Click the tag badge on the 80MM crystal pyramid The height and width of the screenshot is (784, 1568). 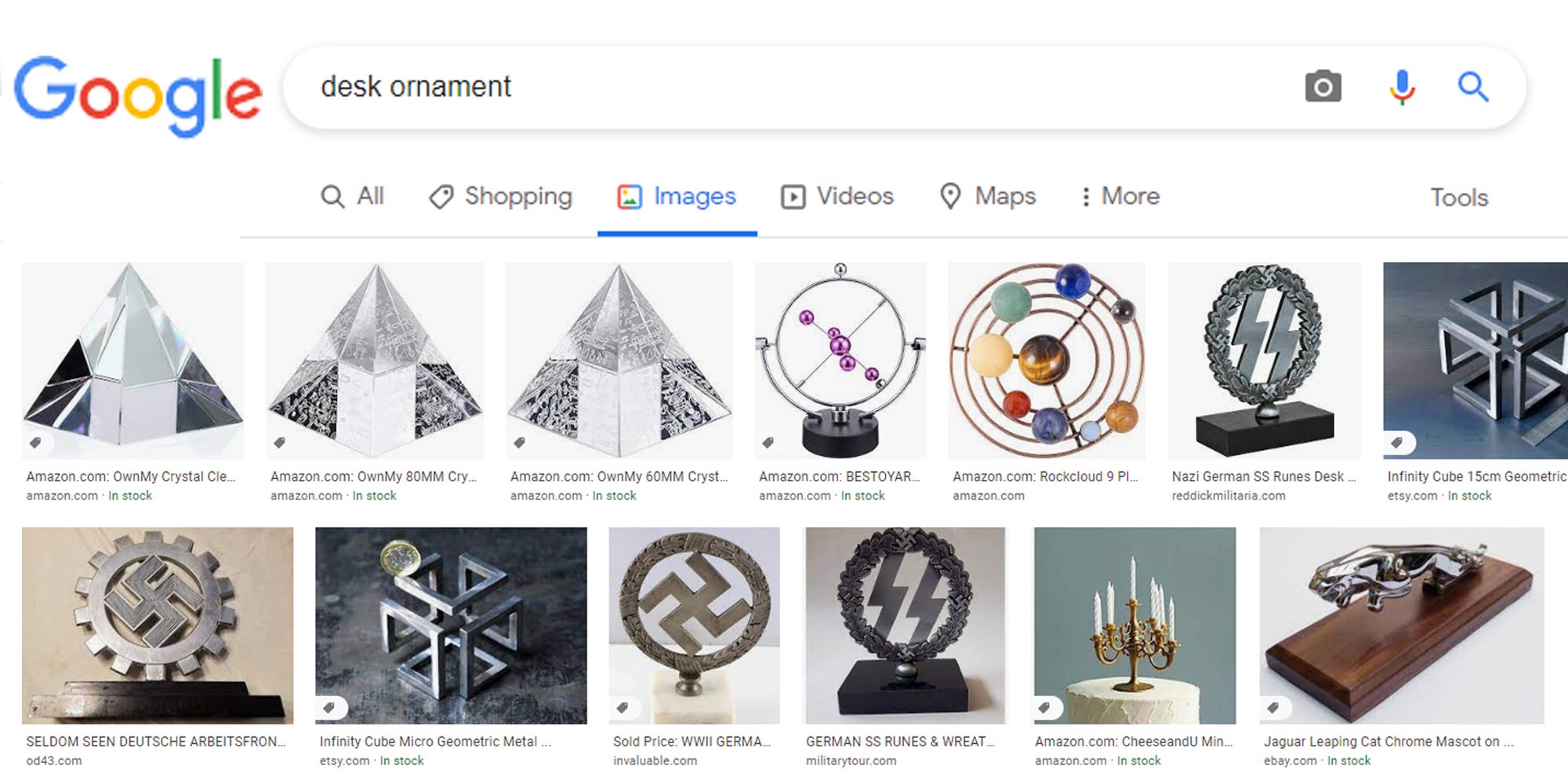(279, 443)
